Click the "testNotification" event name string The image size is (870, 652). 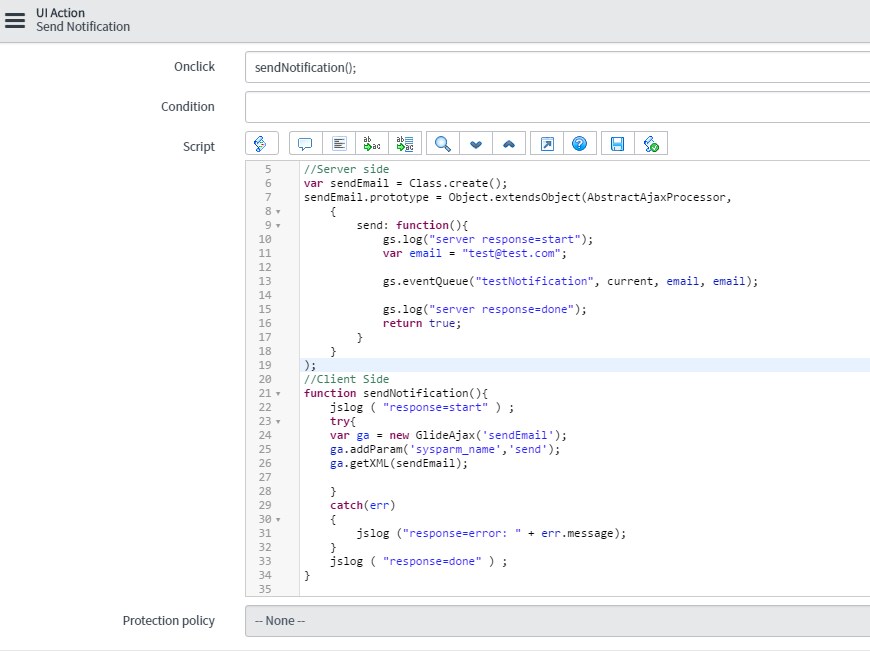[x=535, y=281]
